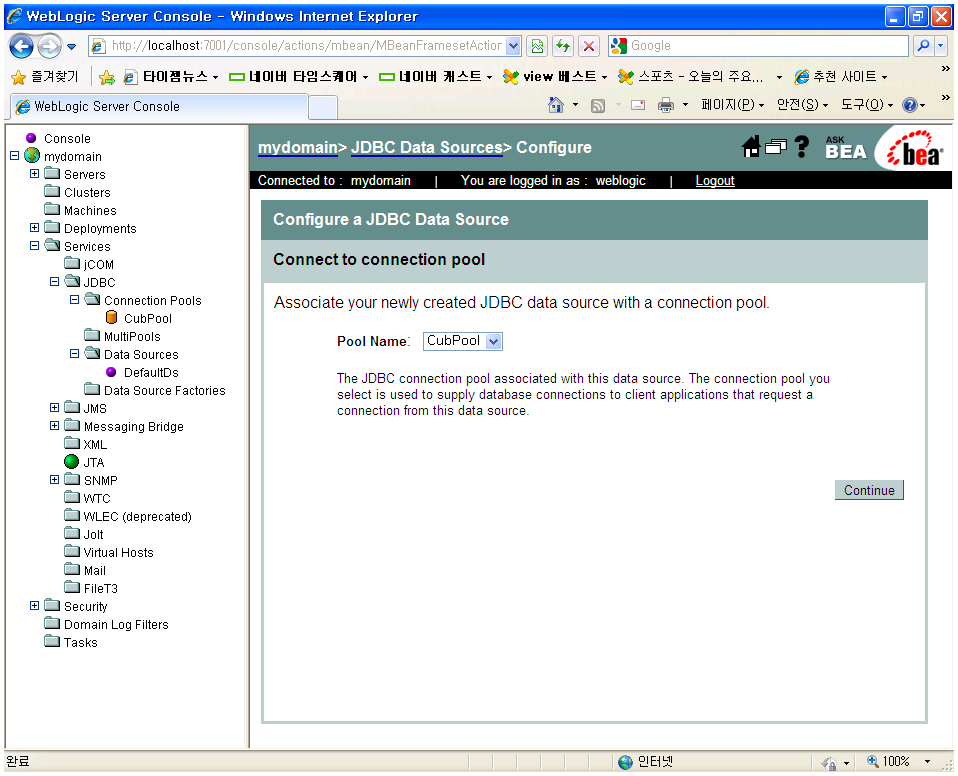The height and width of the screenshot is (776, 958).
Task: Open the 도구(O) menu
Action: [x=866, y=105]
